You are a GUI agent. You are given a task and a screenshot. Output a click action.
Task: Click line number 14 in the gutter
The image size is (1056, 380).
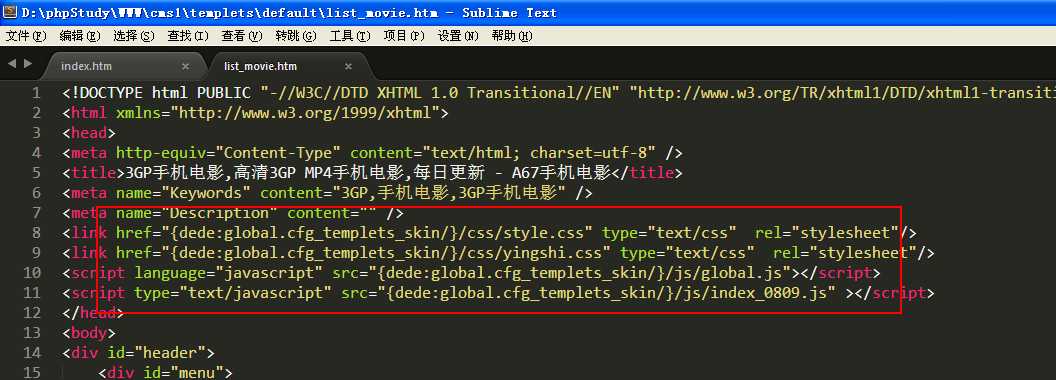pos(32,352)
